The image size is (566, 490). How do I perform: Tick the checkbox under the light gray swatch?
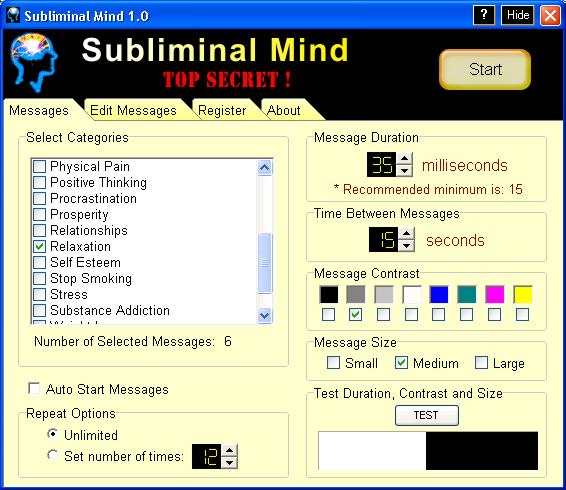[x=383, y=315]
